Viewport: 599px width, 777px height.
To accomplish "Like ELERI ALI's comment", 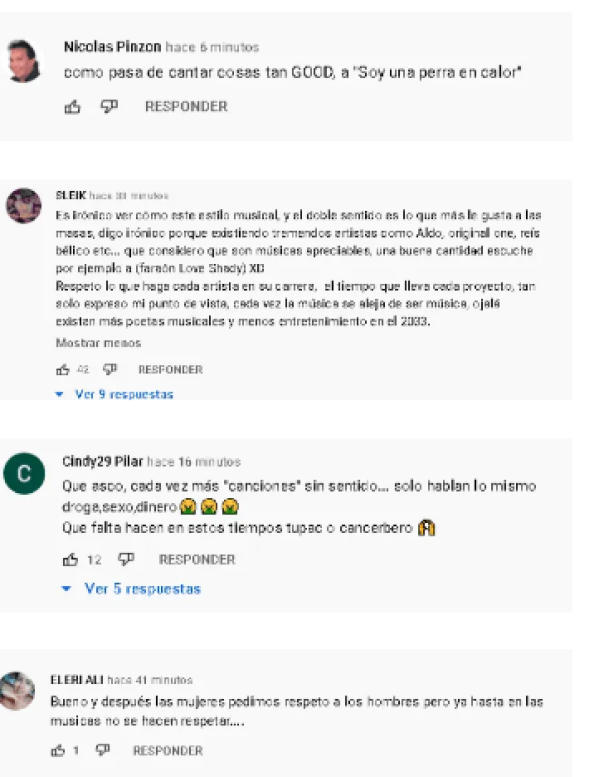I will click(x=58, y=750).
